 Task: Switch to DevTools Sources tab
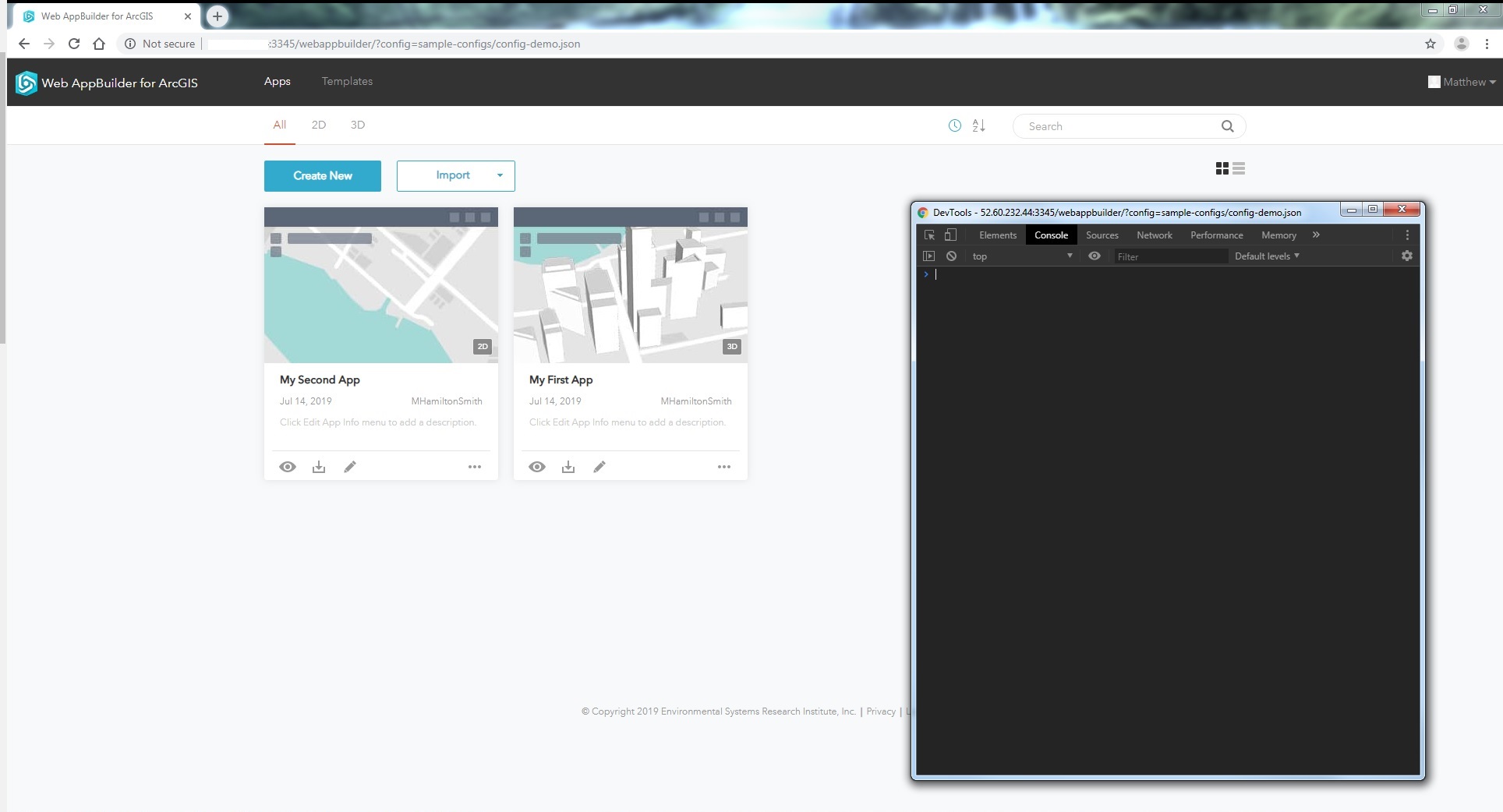coord(1102,235)
